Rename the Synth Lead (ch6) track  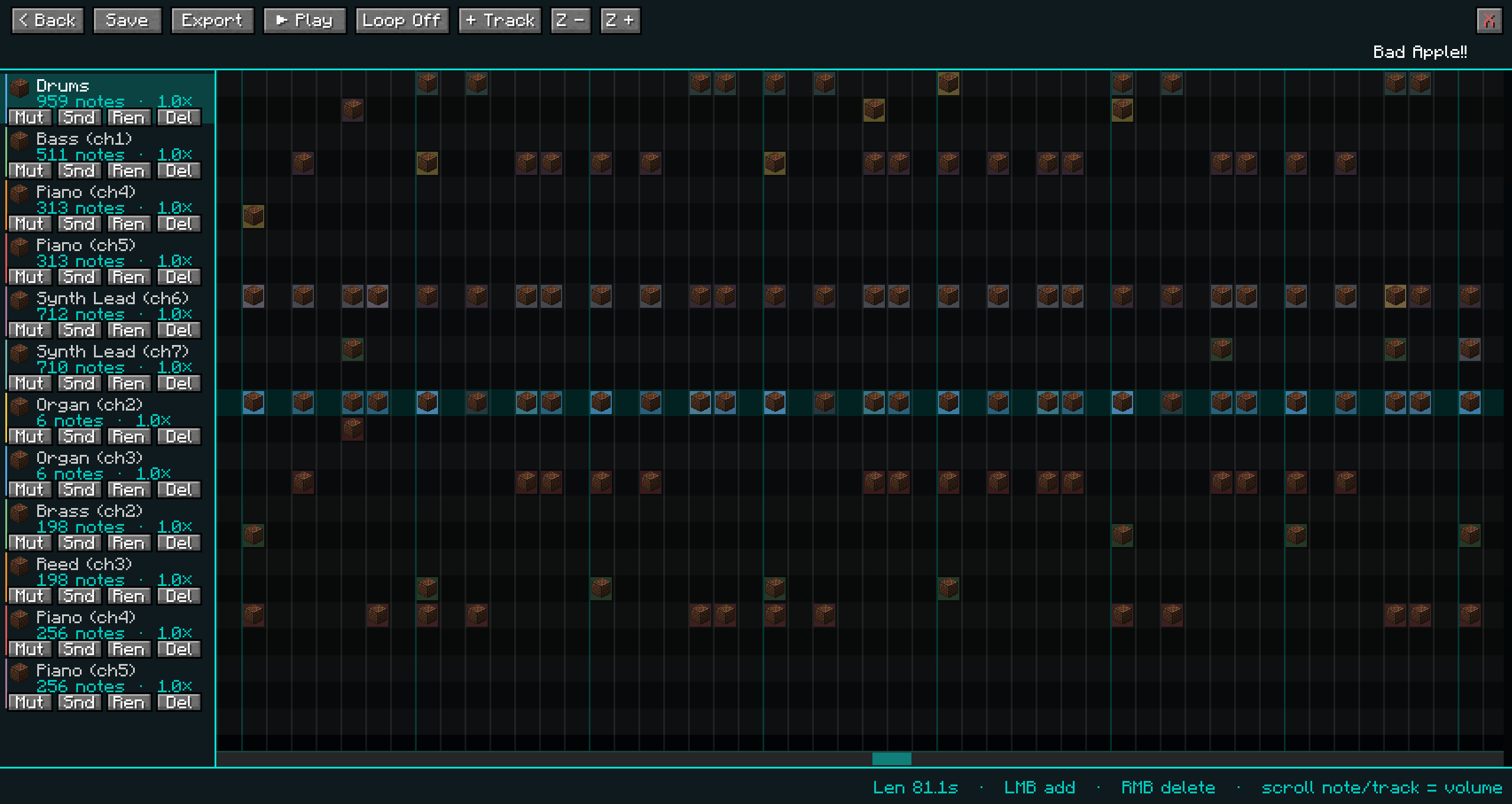point(129,330)
